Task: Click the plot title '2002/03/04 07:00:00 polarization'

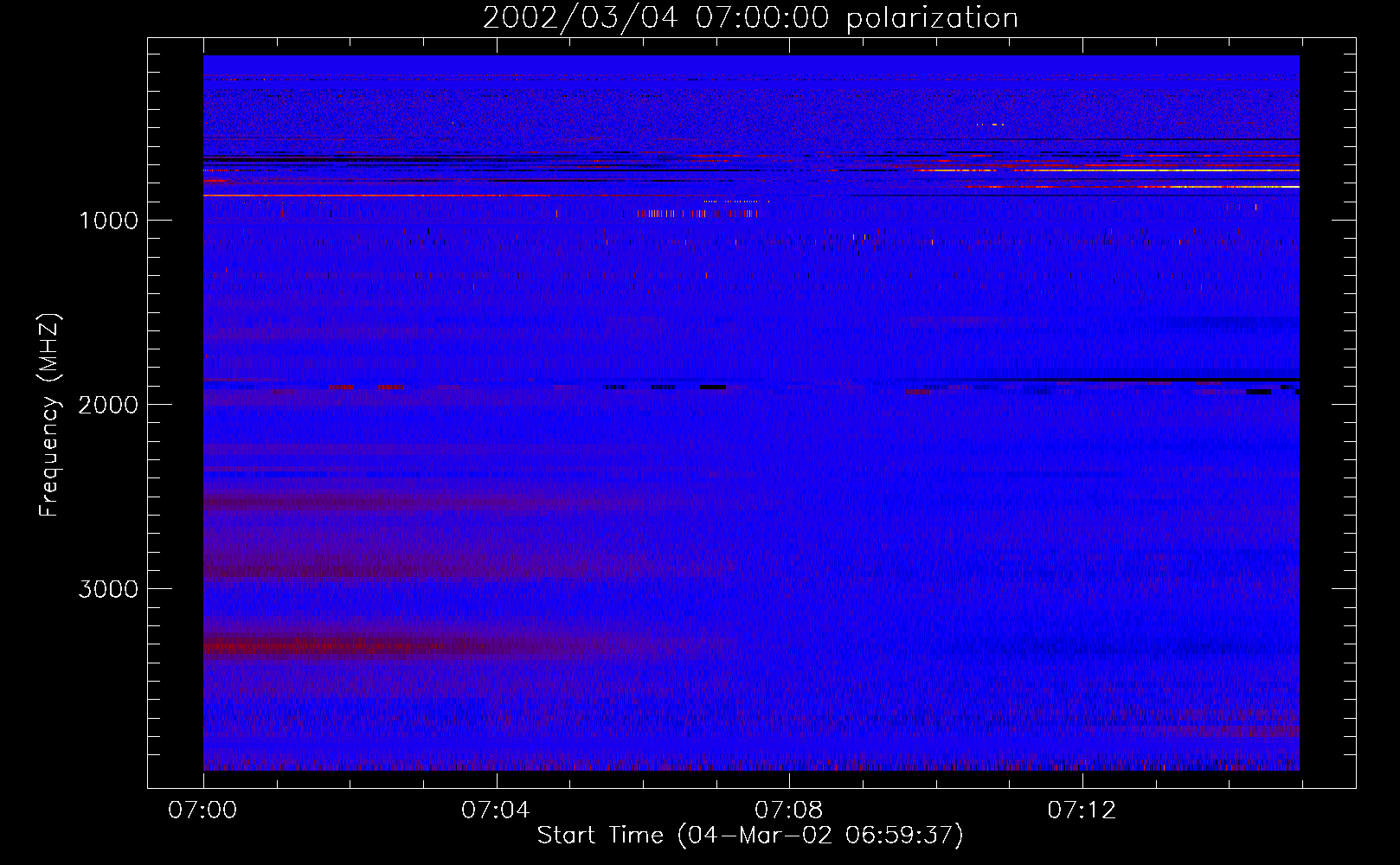Action: [750, 18]
